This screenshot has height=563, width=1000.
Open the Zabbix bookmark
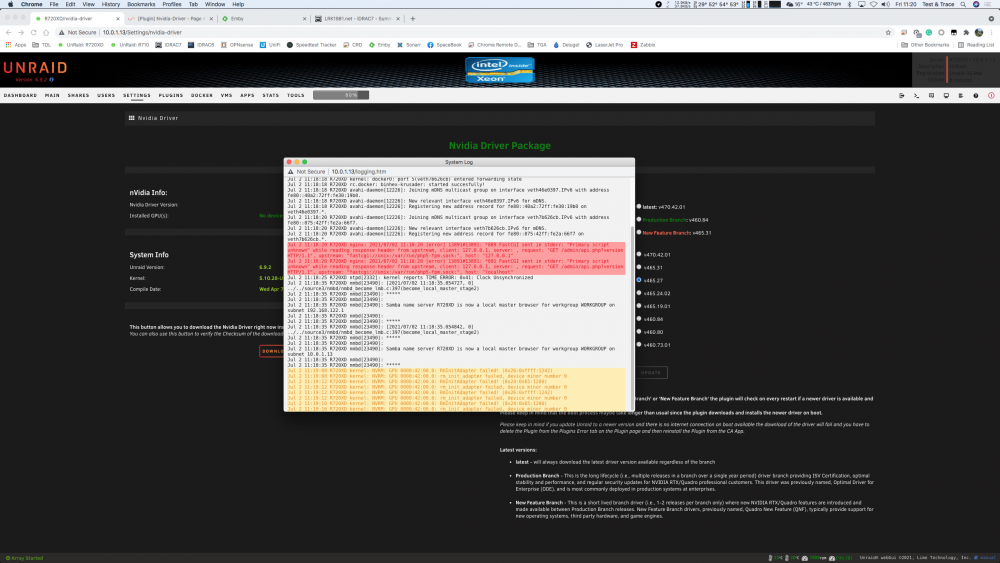tap(643, 45)
